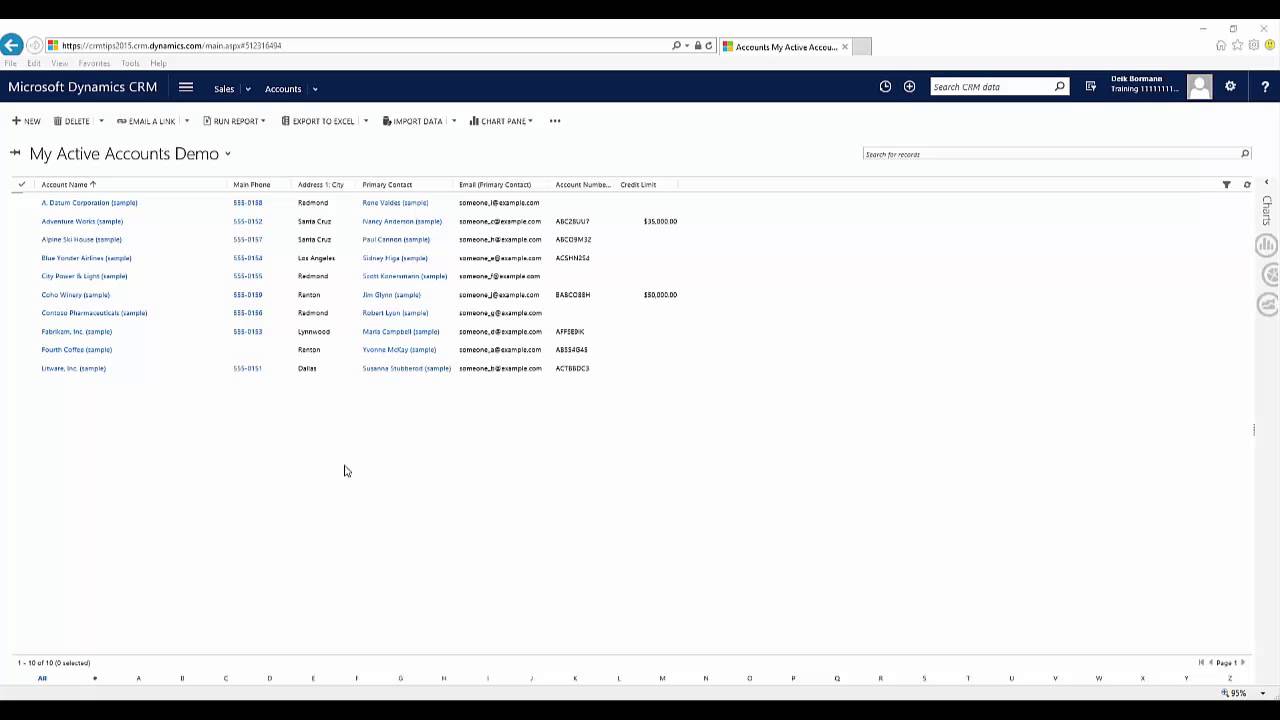Open grid filter funnel icon

pos(1226,185)
